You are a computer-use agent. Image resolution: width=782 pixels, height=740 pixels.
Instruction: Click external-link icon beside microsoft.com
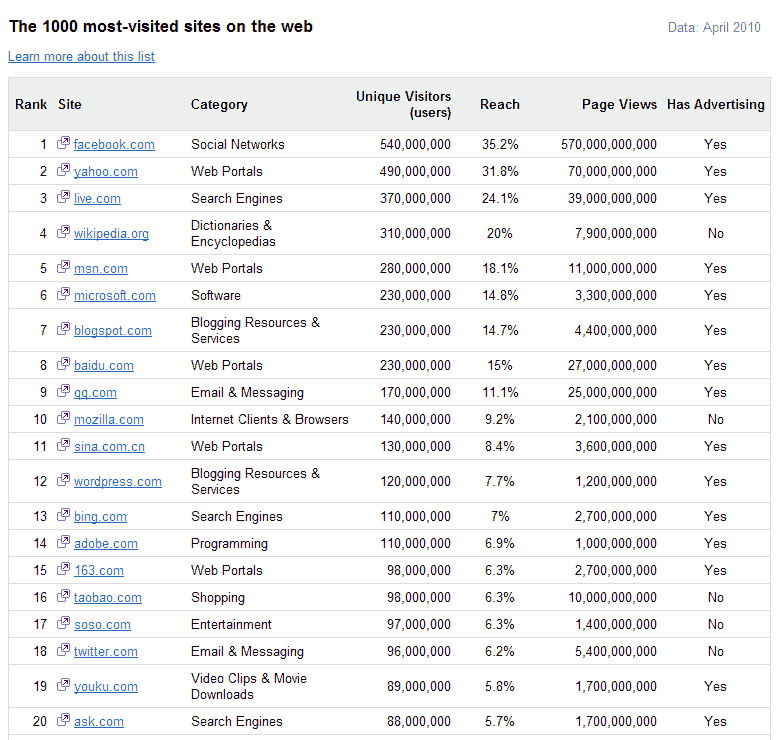click(x=63, y=294)
